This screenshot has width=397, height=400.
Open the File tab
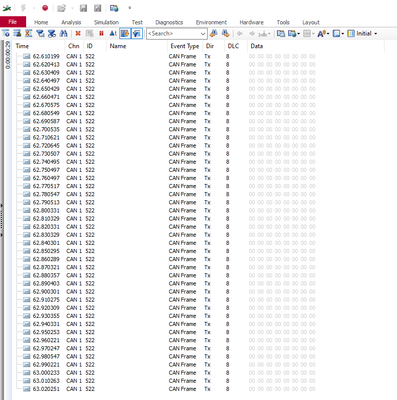[13, 22]
